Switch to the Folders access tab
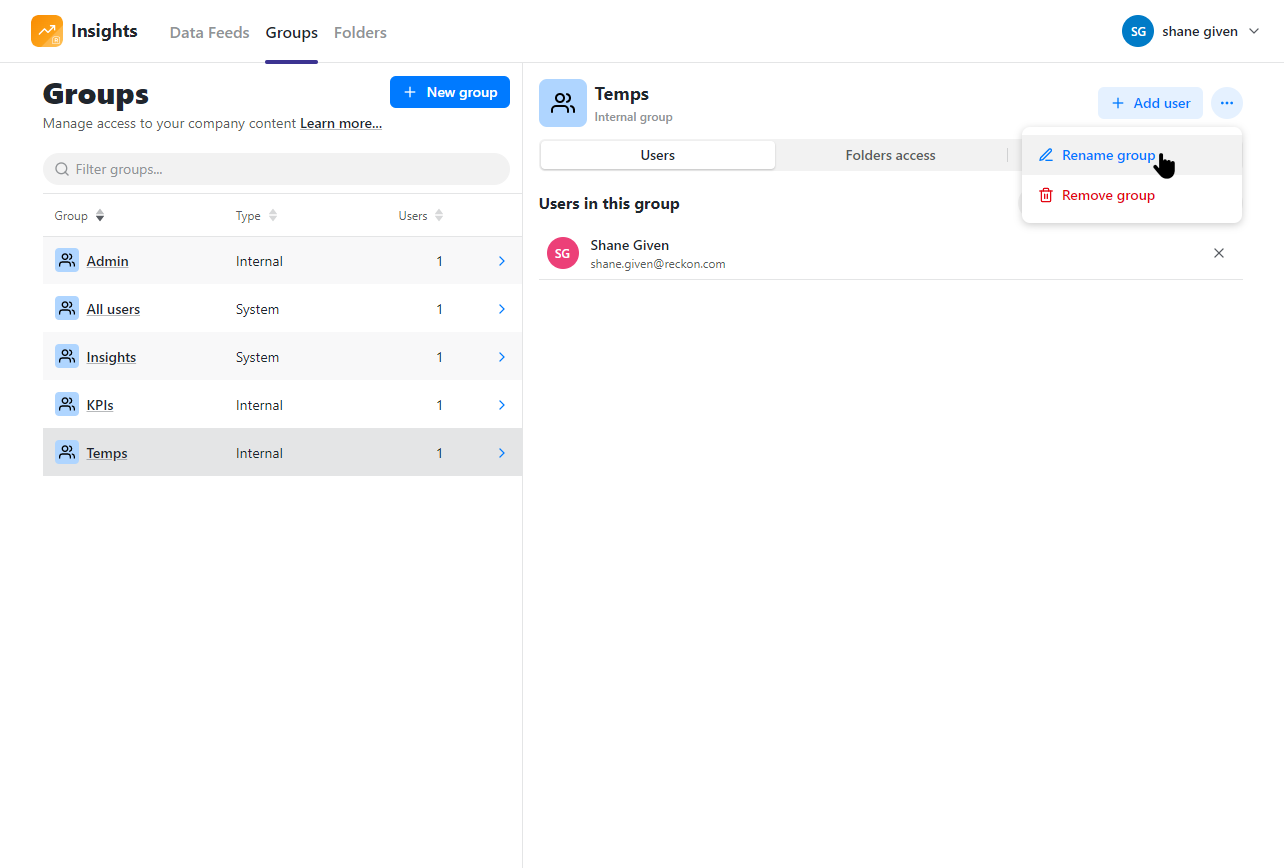The height and width of the screenshot is (868, 1284). click(x=890, y=155)
